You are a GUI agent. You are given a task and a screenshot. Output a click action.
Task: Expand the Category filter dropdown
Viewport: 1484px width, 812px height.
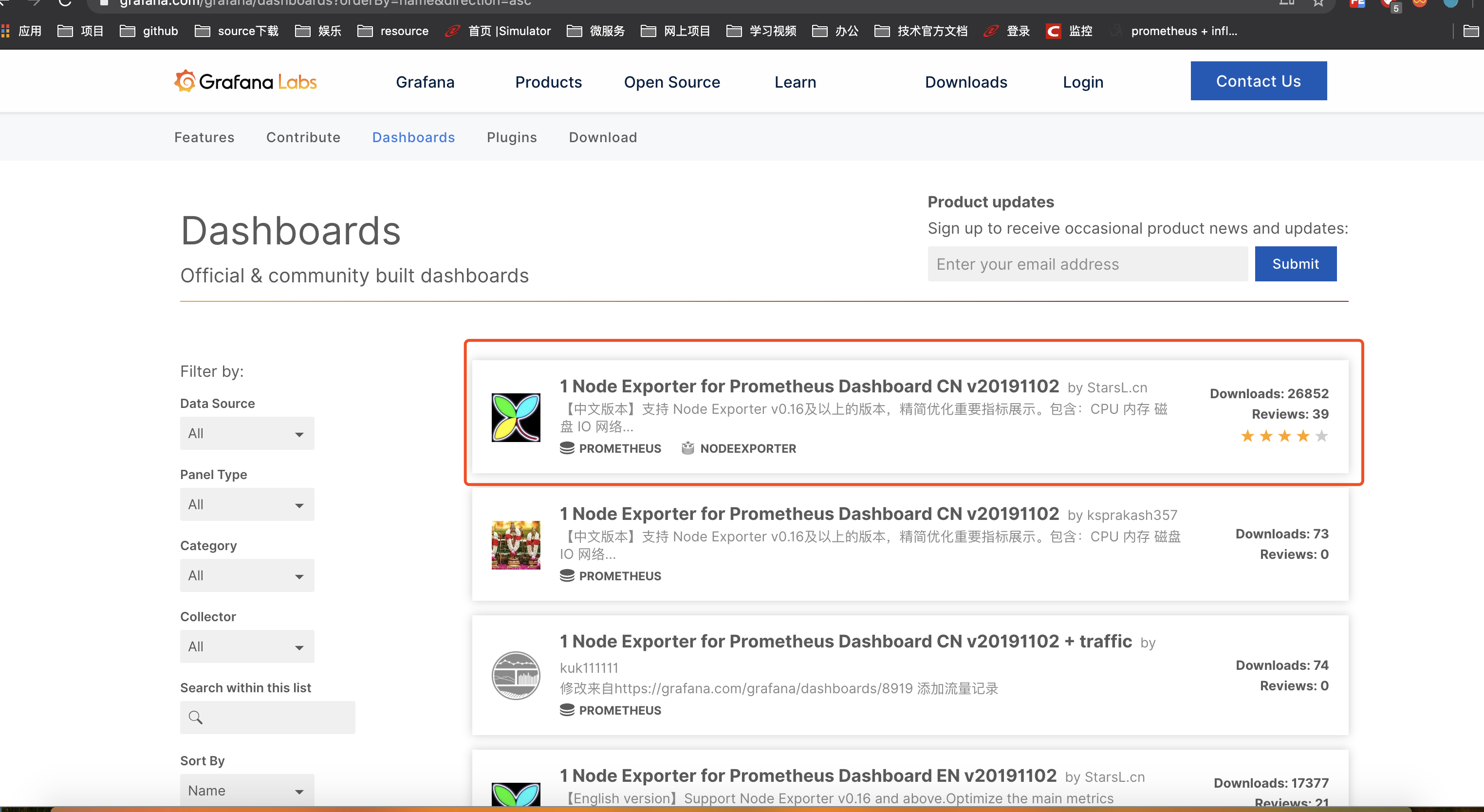tap(246, 575)
